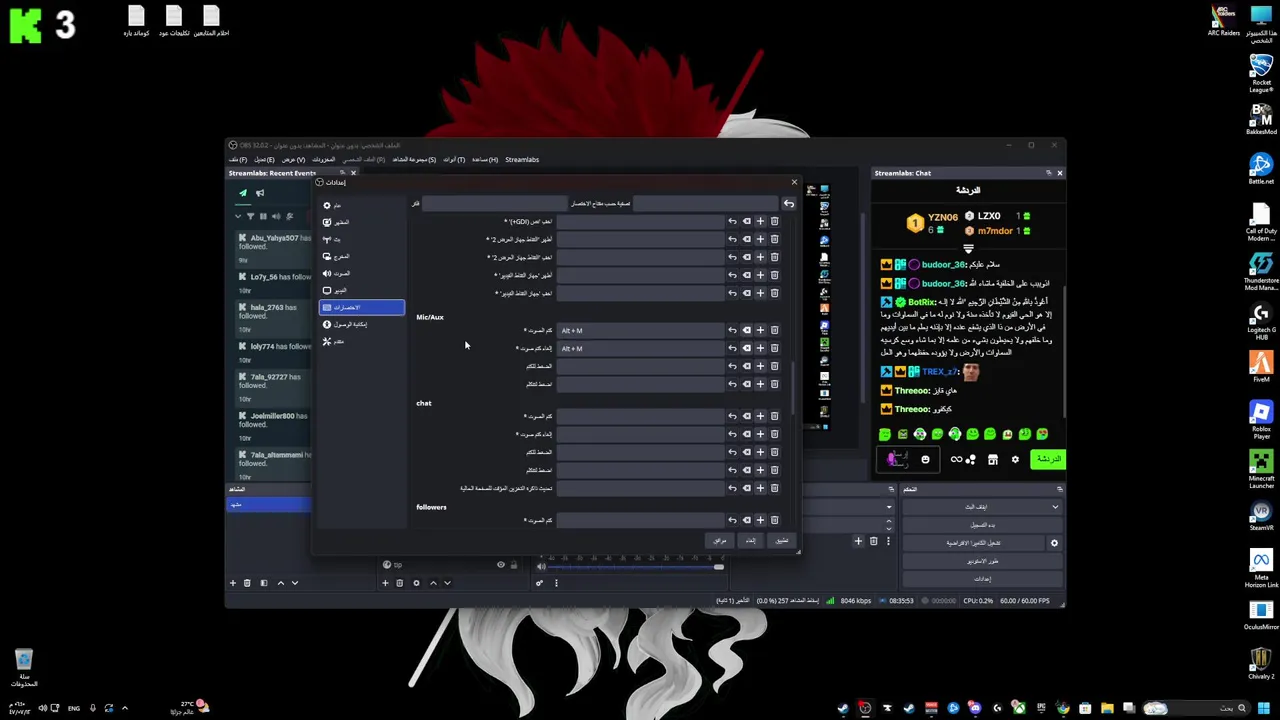Open Output settings in sidebar
This screenshot has width=1280, height=720.
tap(361, 256)
